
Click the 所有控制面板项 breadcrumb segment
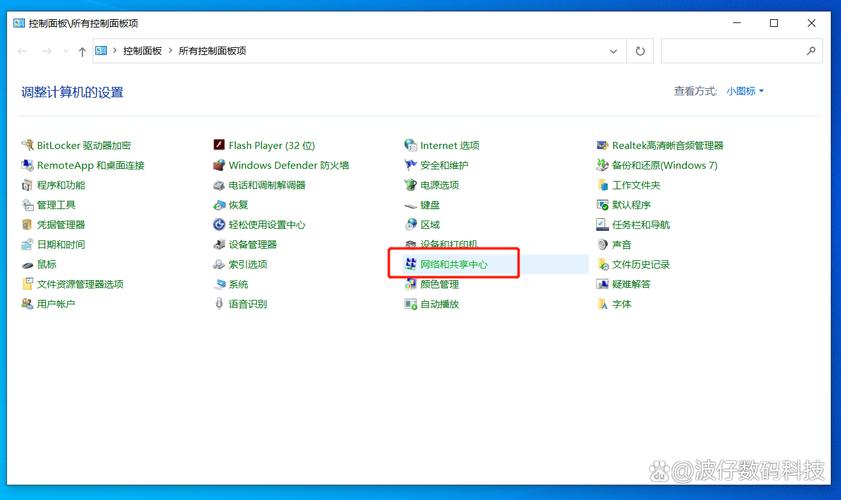coord(212,50)
